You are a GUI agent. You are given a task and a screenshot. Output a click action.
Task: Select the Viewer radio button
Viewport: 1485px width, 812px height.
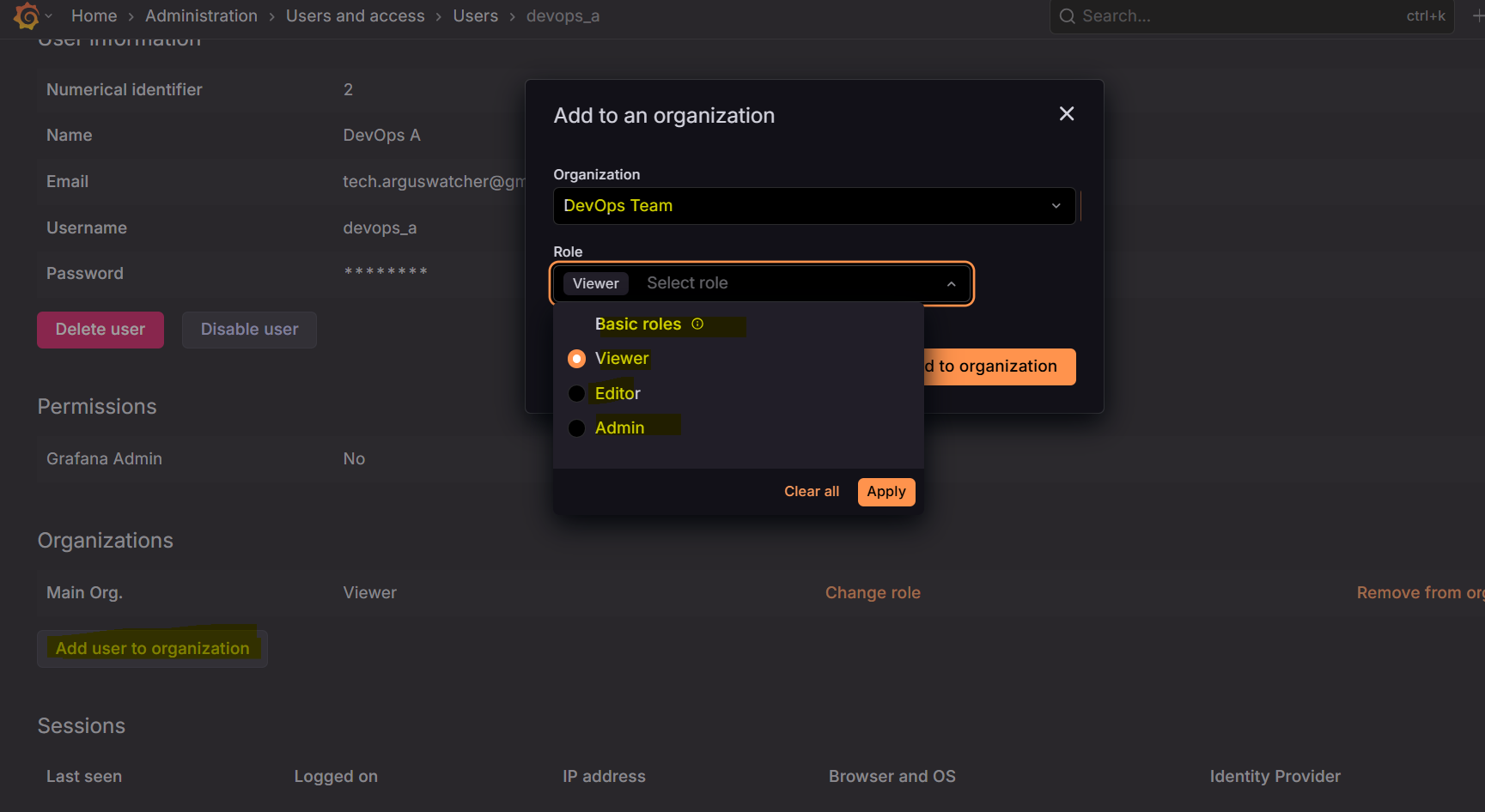pos(577,359)
